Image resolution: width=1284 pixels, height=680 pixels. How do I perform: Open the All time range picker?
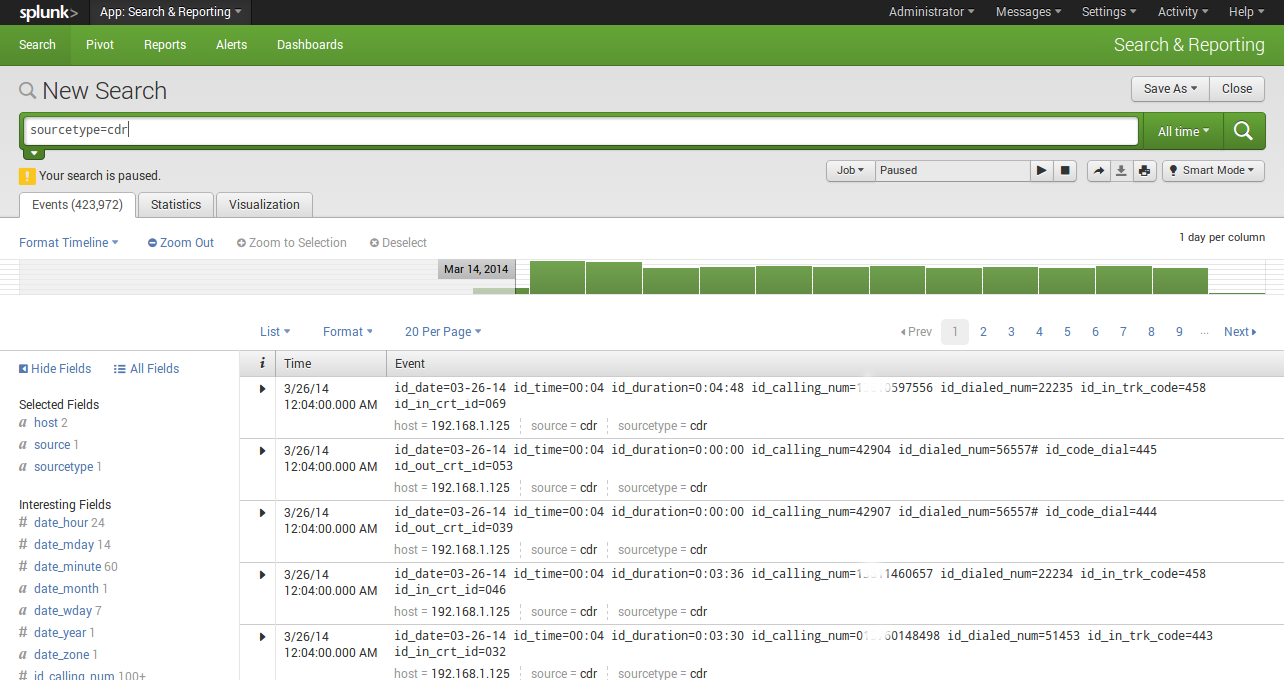[1183, 131]
